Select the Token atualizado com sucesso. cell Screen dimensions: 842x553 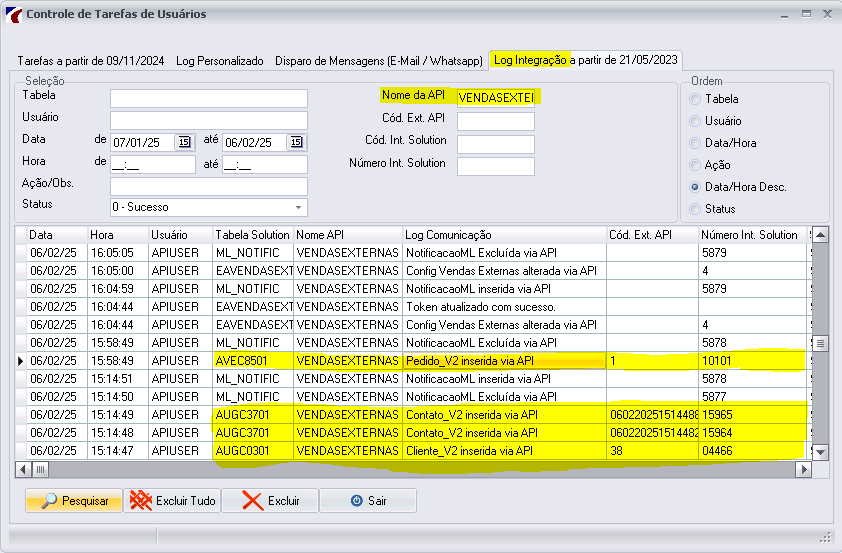click(505, 307)
